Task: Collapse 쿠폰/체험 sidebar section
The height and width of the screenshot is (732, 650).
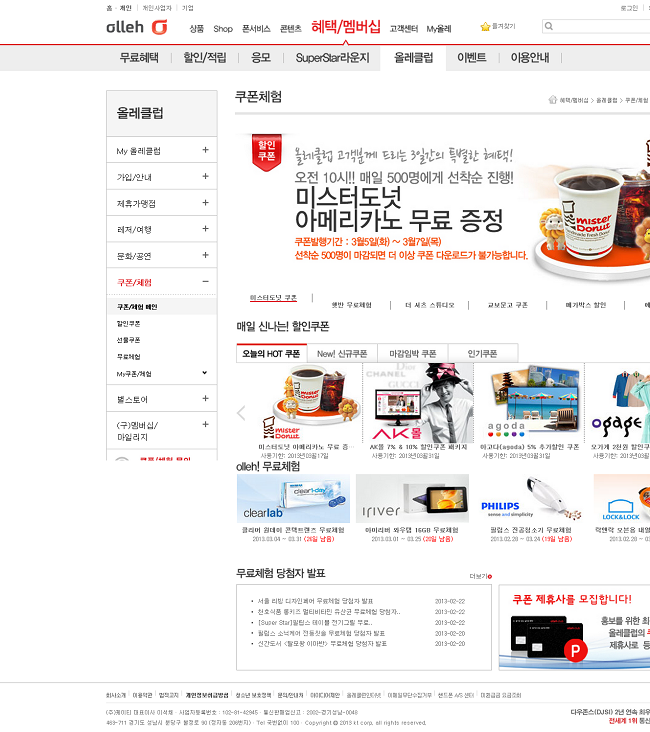Action: (205, 282)
